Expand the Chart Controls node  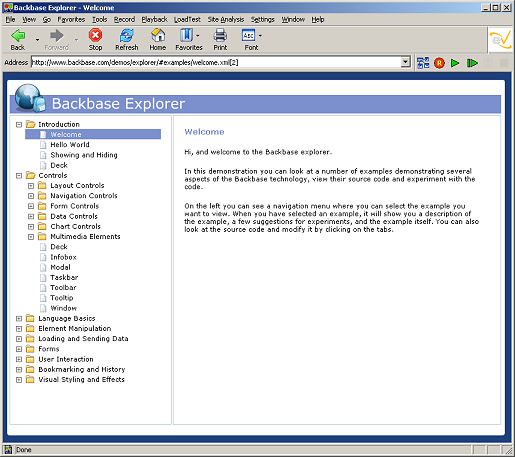pos(31,227)
